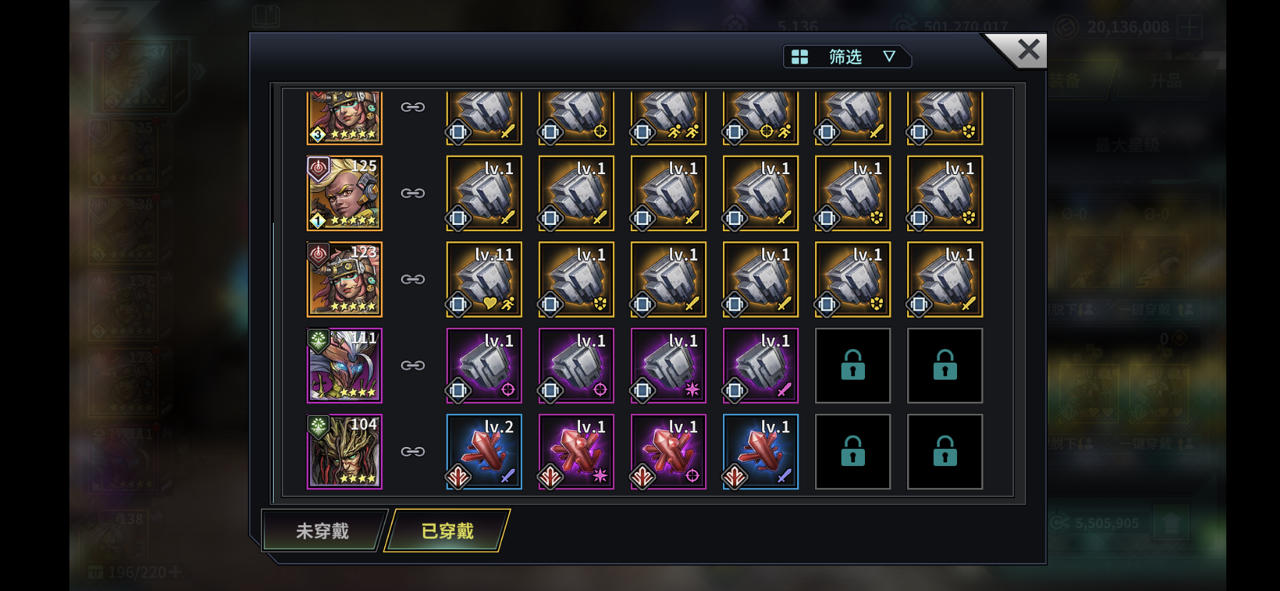Open the level 111 purple hero portrait
The width and height of the screenshot is (1280, 591).
(344, 365)
